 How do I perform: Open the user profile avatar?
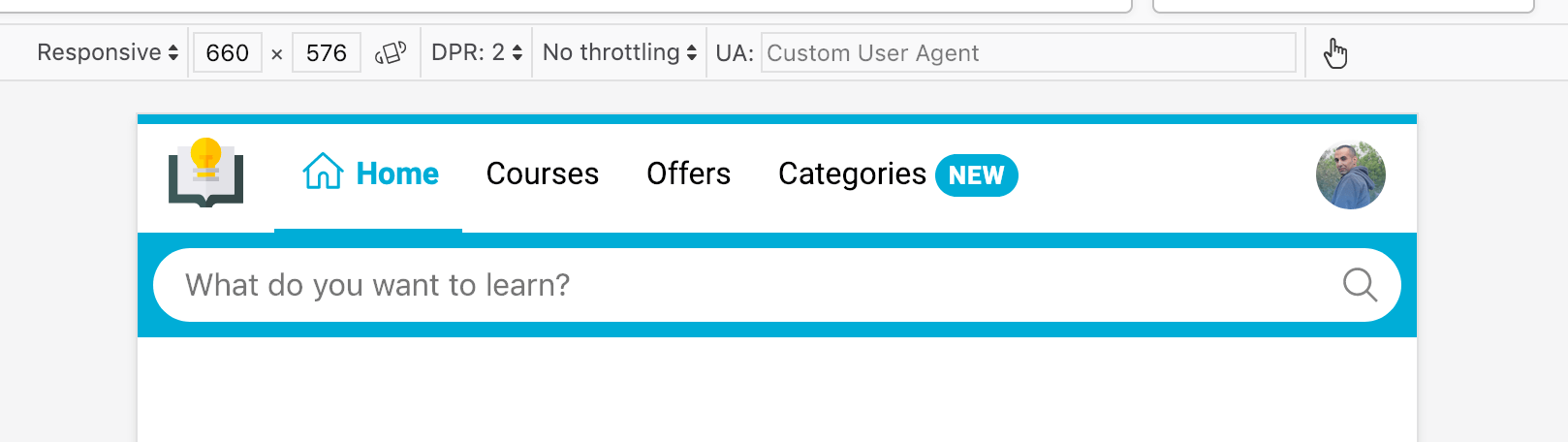tap(1350, 175)
